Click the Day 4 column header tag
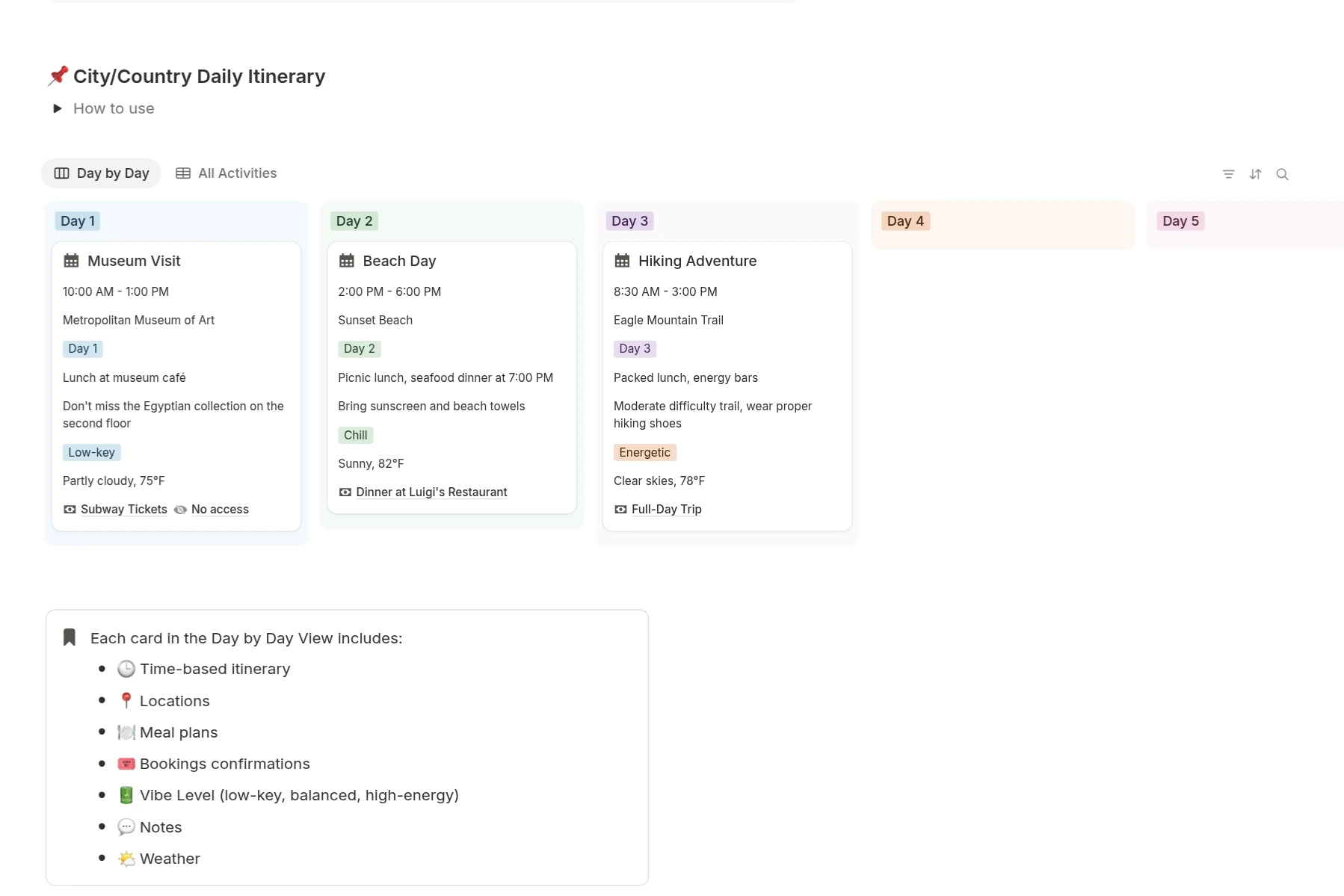 click(904, 221)
